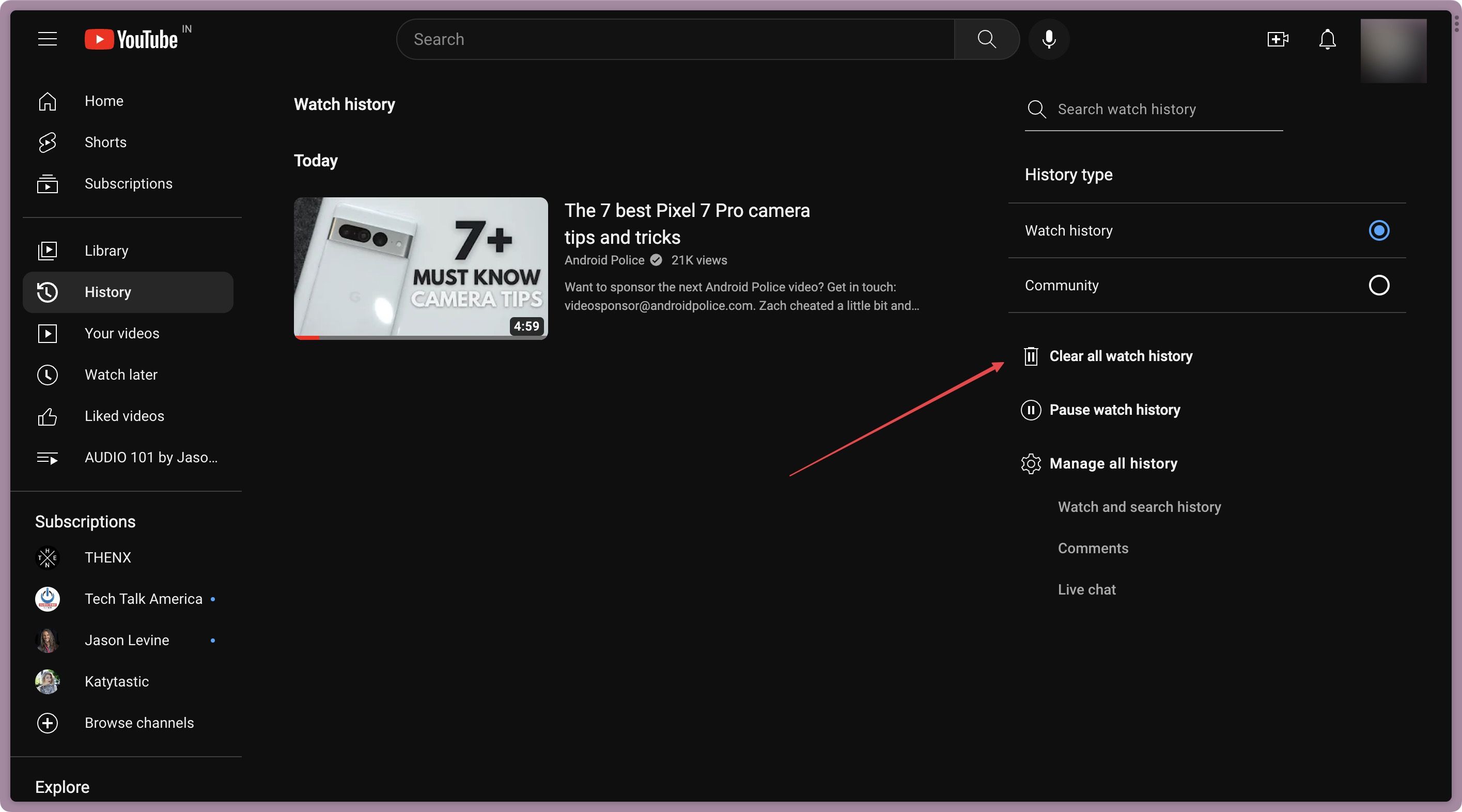1462x812 pixels.
Task: Select Comments under Manage all history
Action: (1093, 548)
